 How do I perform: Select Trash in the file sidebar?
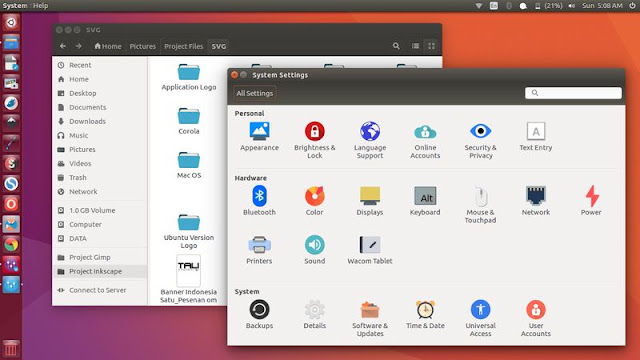(100, 178)
